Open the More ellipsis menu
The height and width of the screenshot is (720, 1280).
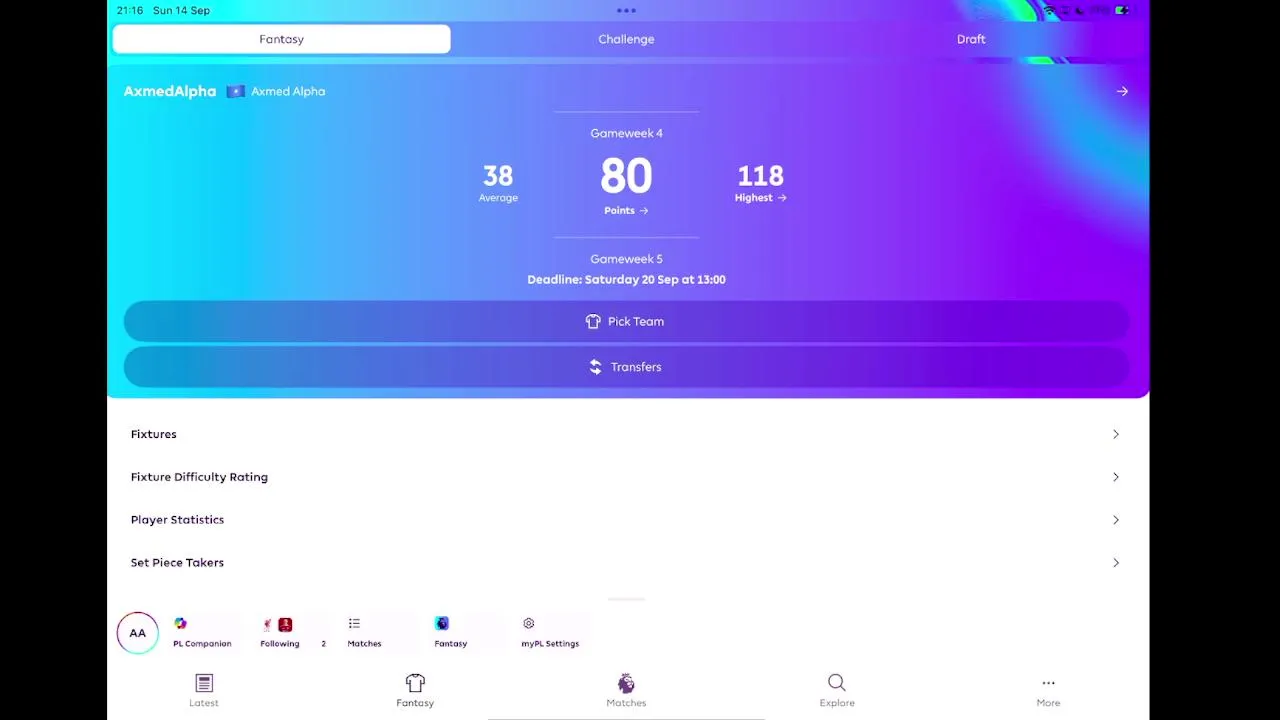1048,683
